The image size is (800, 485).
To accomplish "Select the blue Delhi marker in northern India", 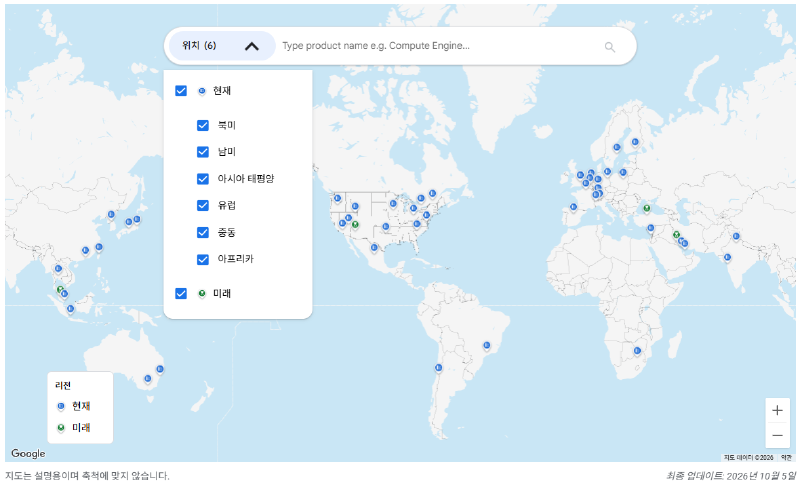I will click(736, 236).
